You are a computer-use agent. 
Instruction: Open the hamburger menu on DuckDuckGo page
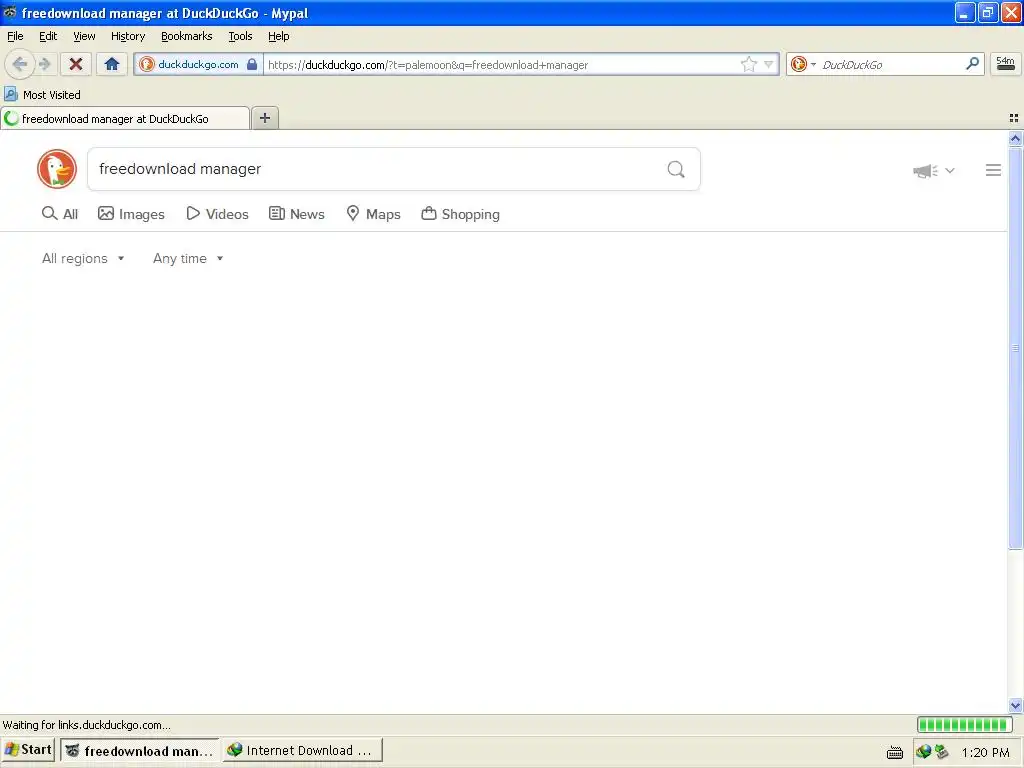[993, 170]
